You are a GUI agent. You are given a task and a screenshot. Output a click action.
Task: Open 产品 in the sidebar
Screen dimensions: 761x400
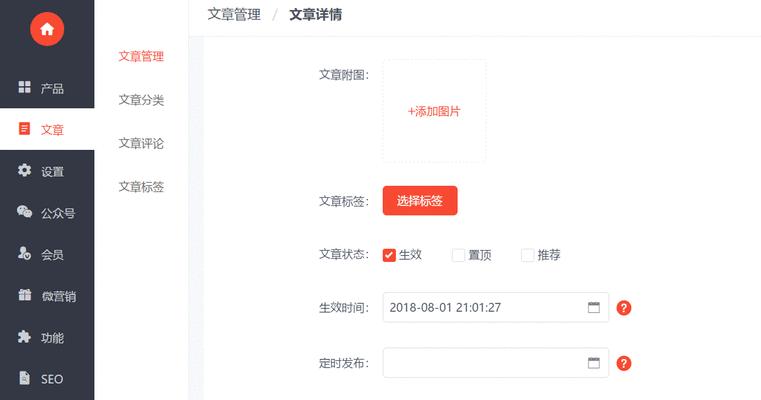click(47, 88)
